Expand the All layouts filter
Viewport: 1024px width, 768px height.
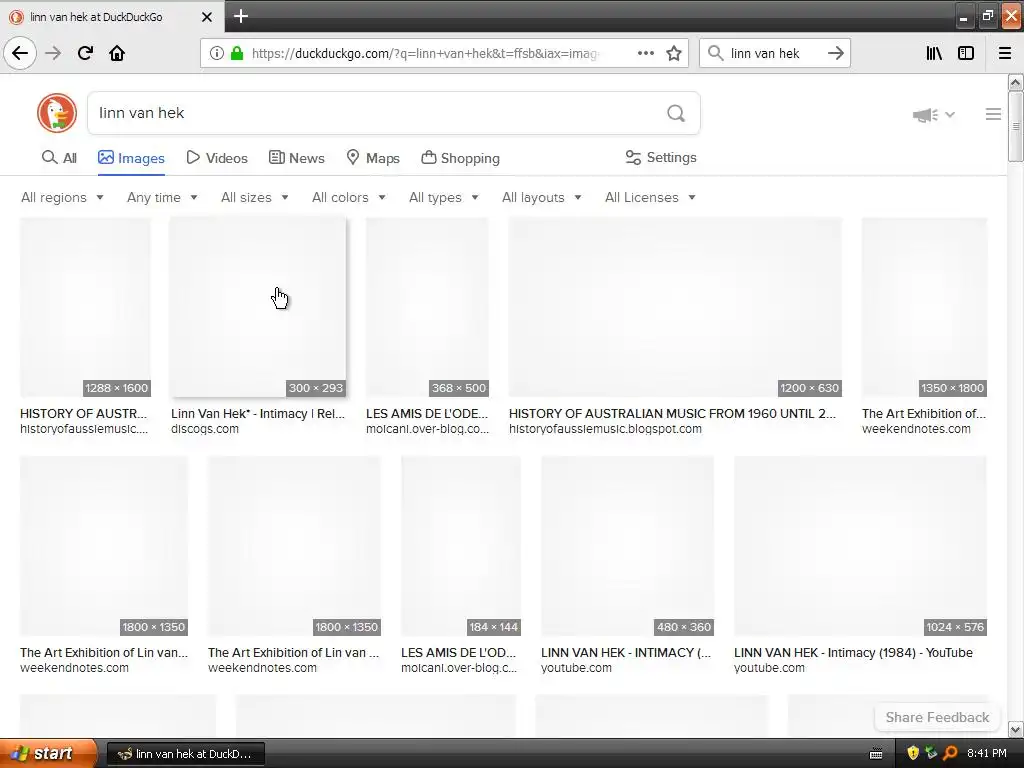tap(541, 197)
